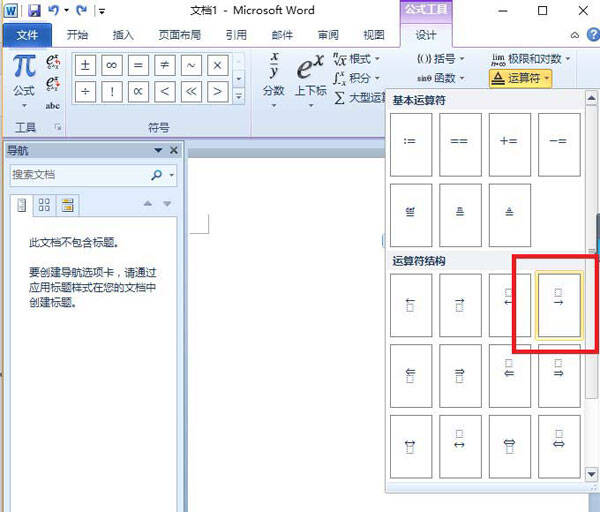Open search options arrow beside magnifier
Image resolution: width=600 pixels, height=512 pixels.
pos(172,175)
